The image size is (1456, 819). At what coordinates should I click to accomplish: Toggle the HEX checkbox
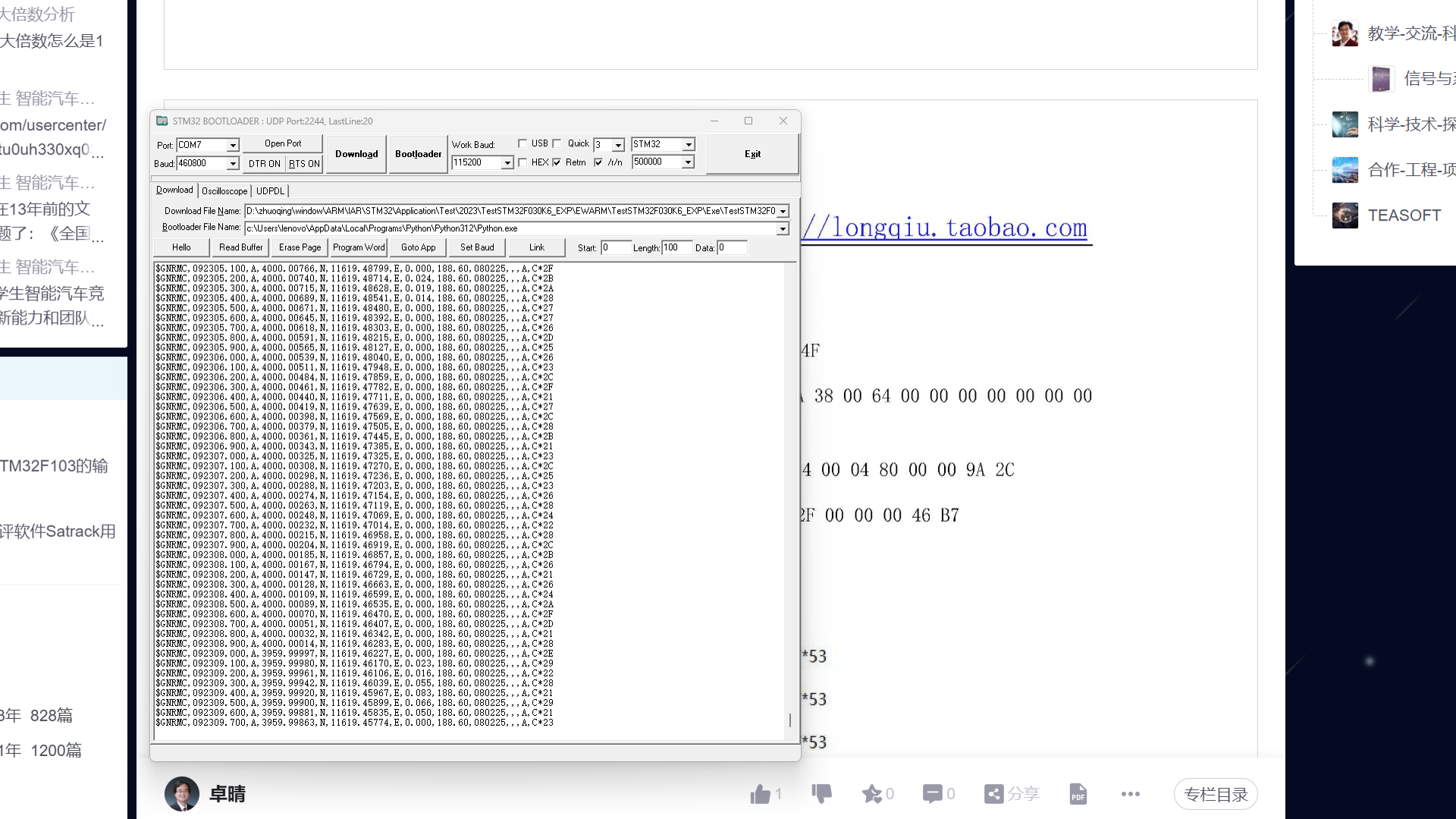click(522, 162)
